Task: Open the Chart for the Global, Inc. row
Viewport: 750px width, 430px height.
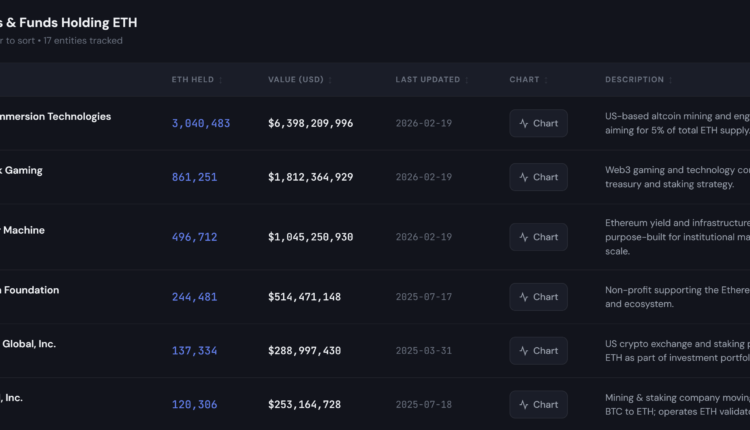Action: (538, 351)
